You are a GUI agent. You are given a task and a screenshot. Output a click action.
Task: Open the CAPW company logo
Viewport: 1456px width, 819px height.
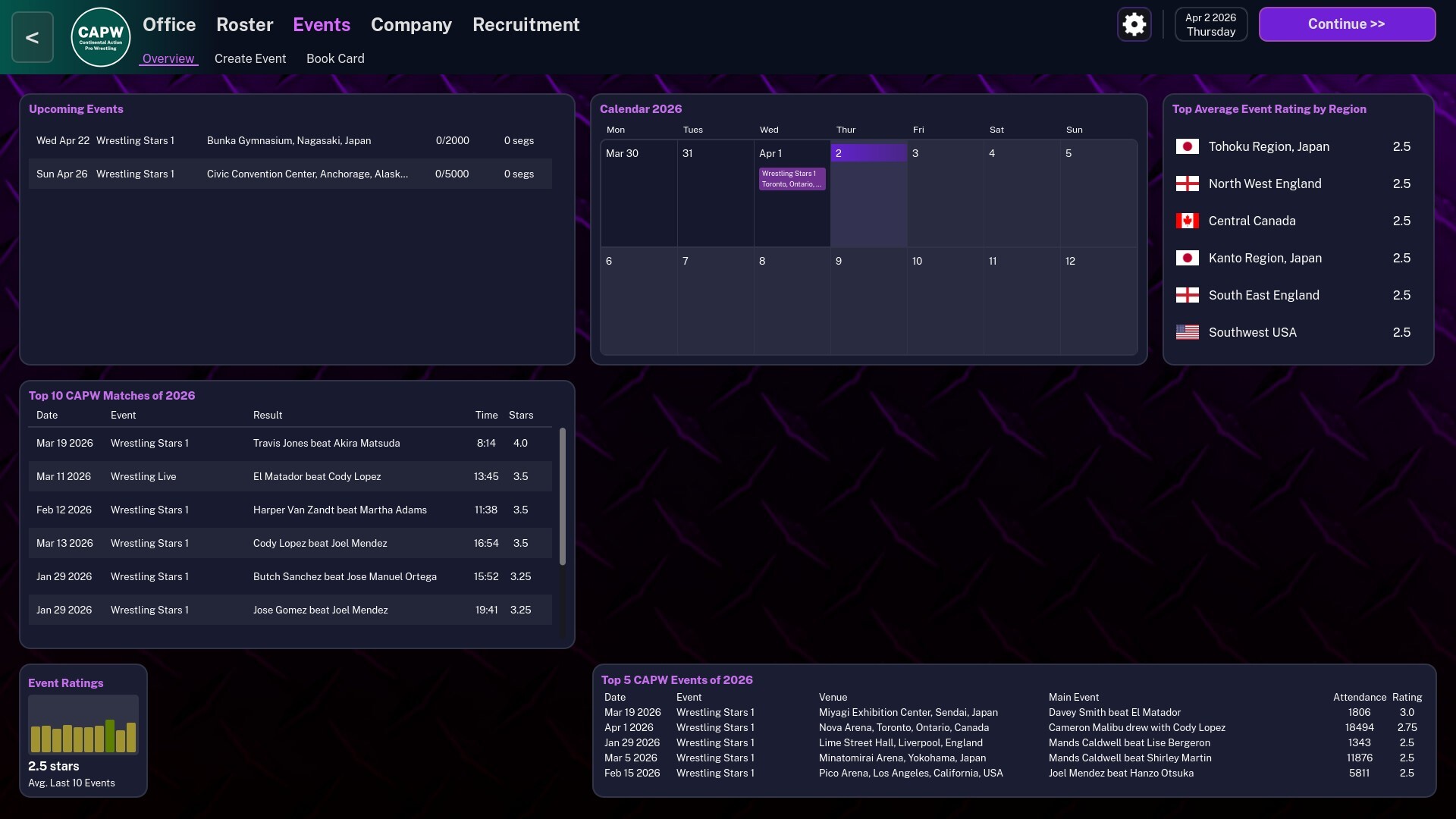[101, 37]
